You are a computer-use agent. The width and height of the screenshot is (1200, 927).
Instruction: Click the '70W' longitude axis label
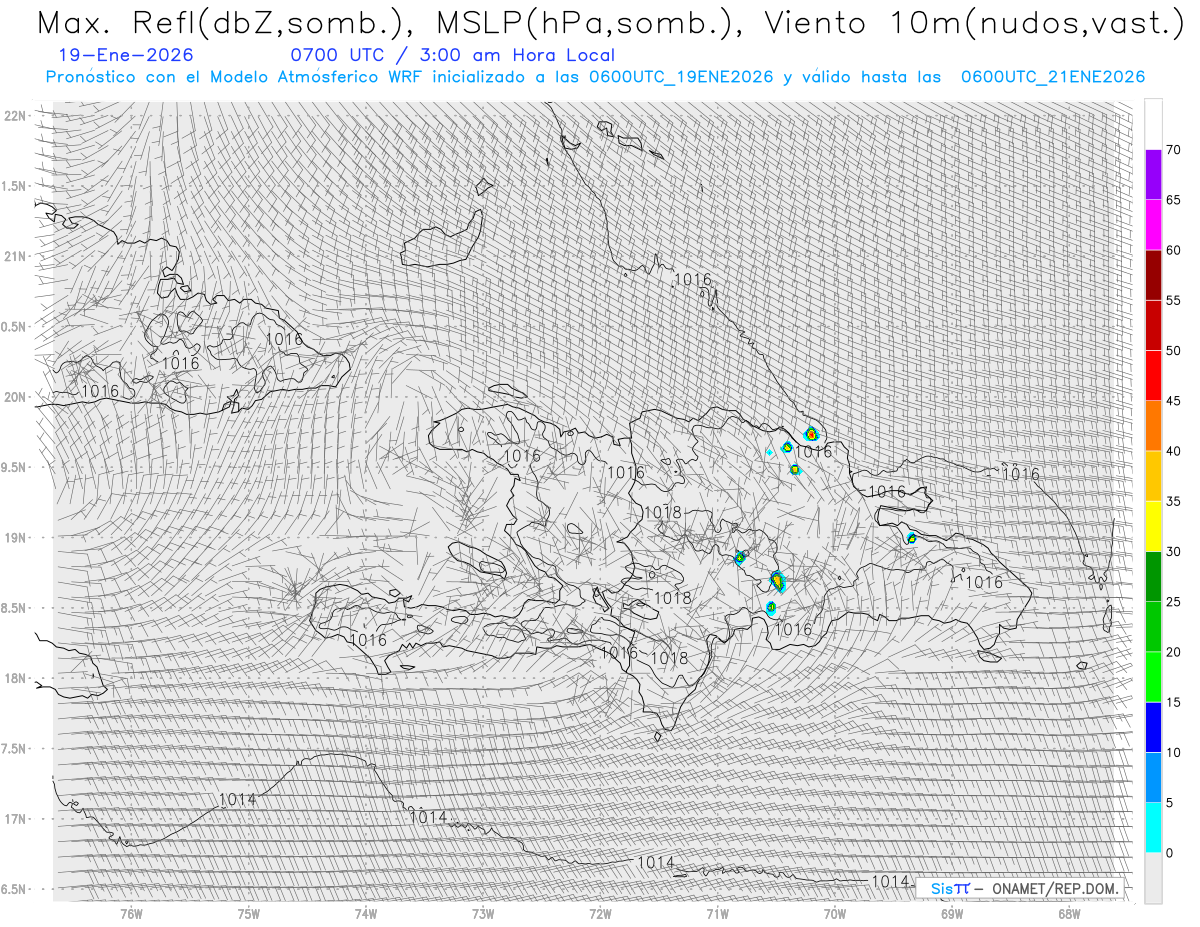point(835,913)
